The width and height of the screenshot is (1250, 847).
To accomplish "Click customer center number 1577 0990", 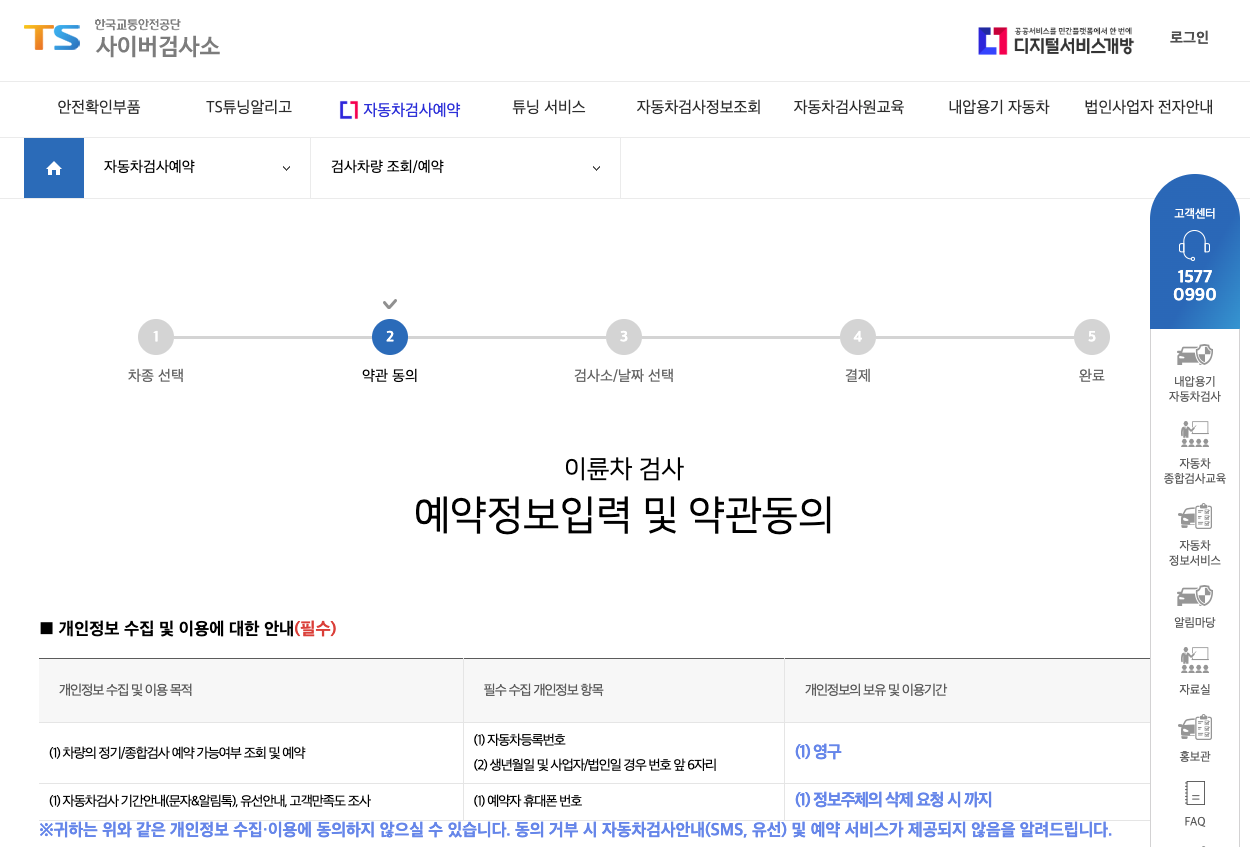I will (x=1195, y=286).
